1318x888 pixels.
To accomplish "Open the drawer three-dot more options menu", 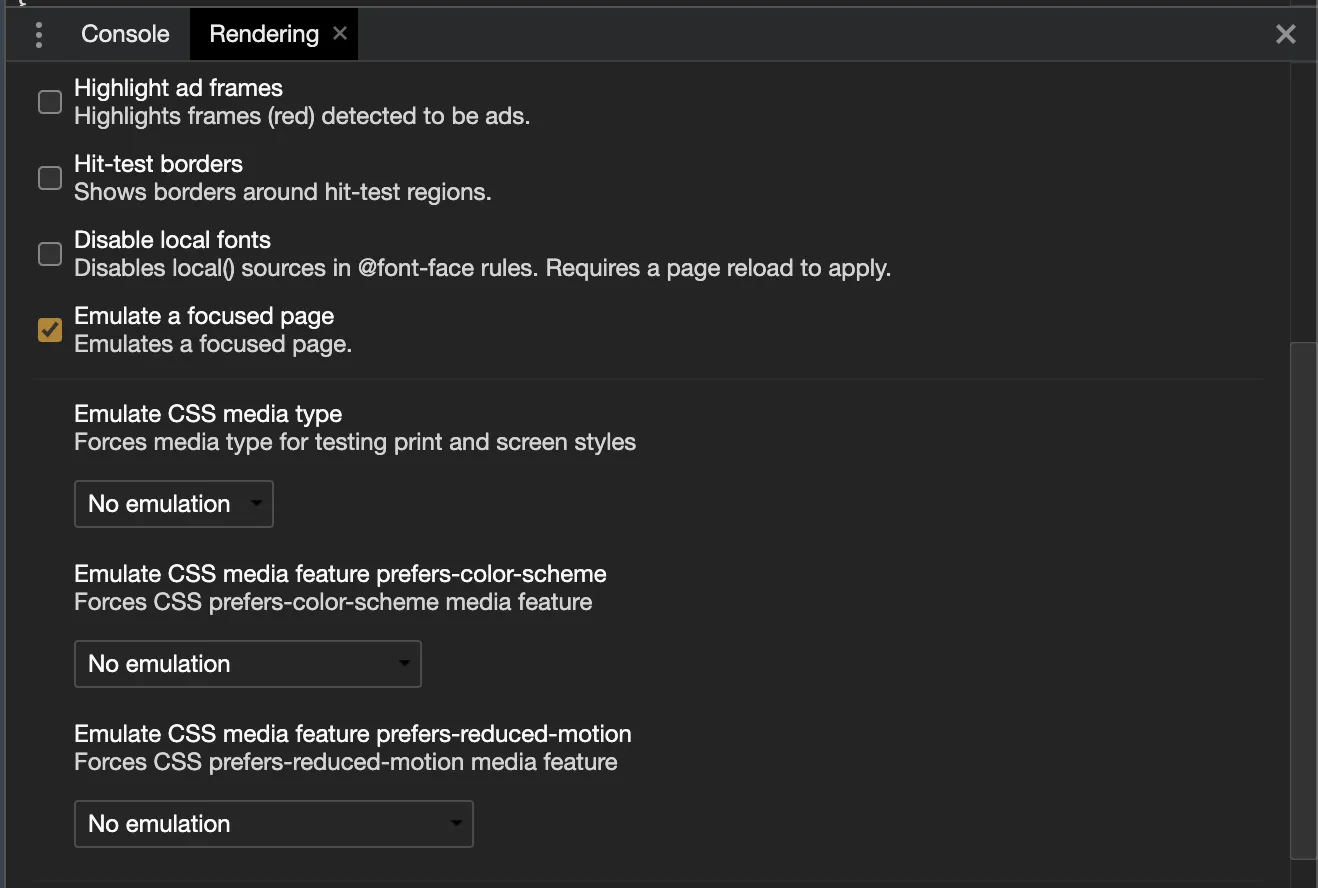I will (x=39, y=35).
